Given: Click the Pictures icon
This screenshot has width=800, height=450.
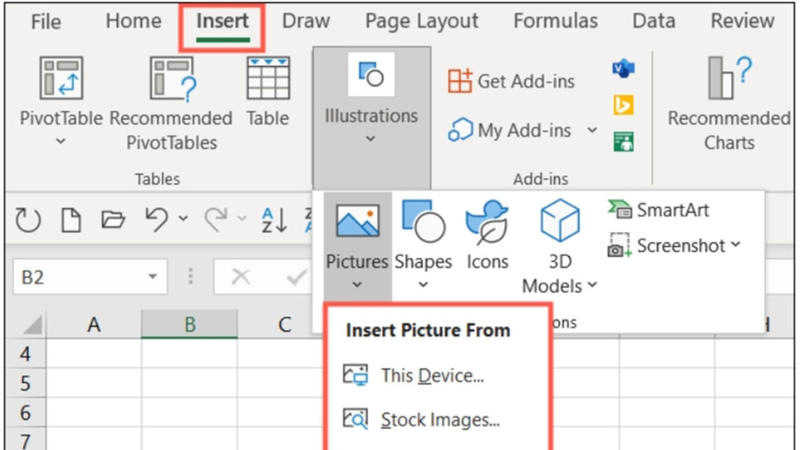Looking at the screenshot, I should [x=357, y=221].
